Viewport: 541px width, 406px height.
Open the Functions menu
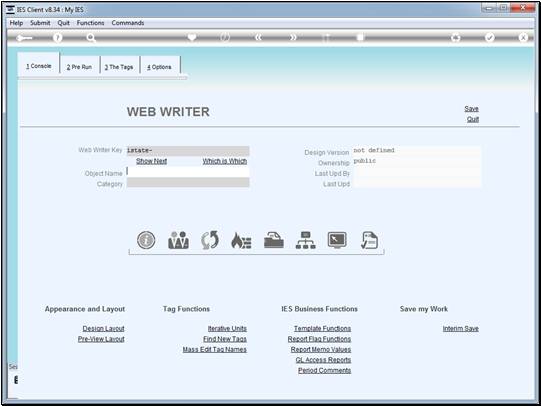pos(90,23)
